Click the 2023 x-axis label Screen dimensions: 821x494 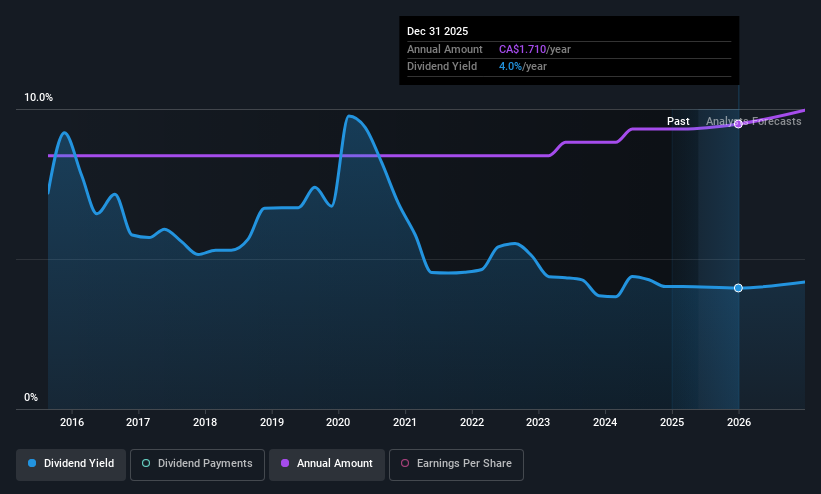click(538, 422)
